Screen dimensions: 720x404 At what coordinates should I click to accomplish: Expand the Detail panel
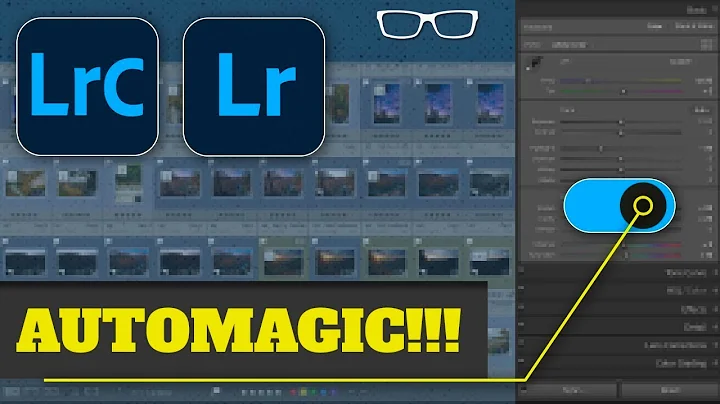point(695,327)
